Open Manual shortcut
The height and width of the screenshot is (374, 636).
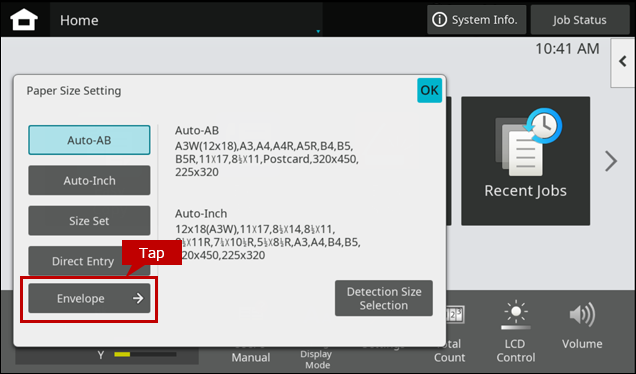tap(251, 357)
